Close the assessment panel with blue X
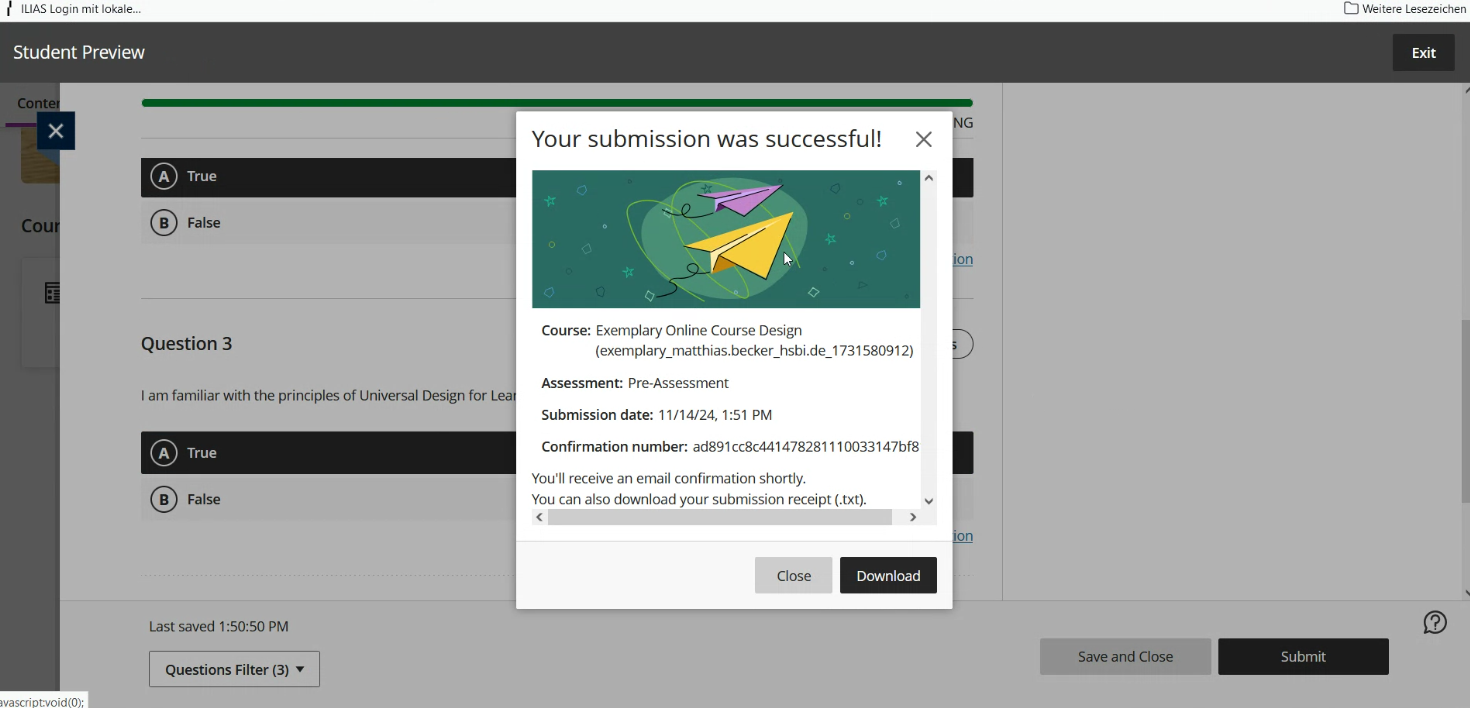This screenshot has width=1470, height=708. [x=56, y=131]
